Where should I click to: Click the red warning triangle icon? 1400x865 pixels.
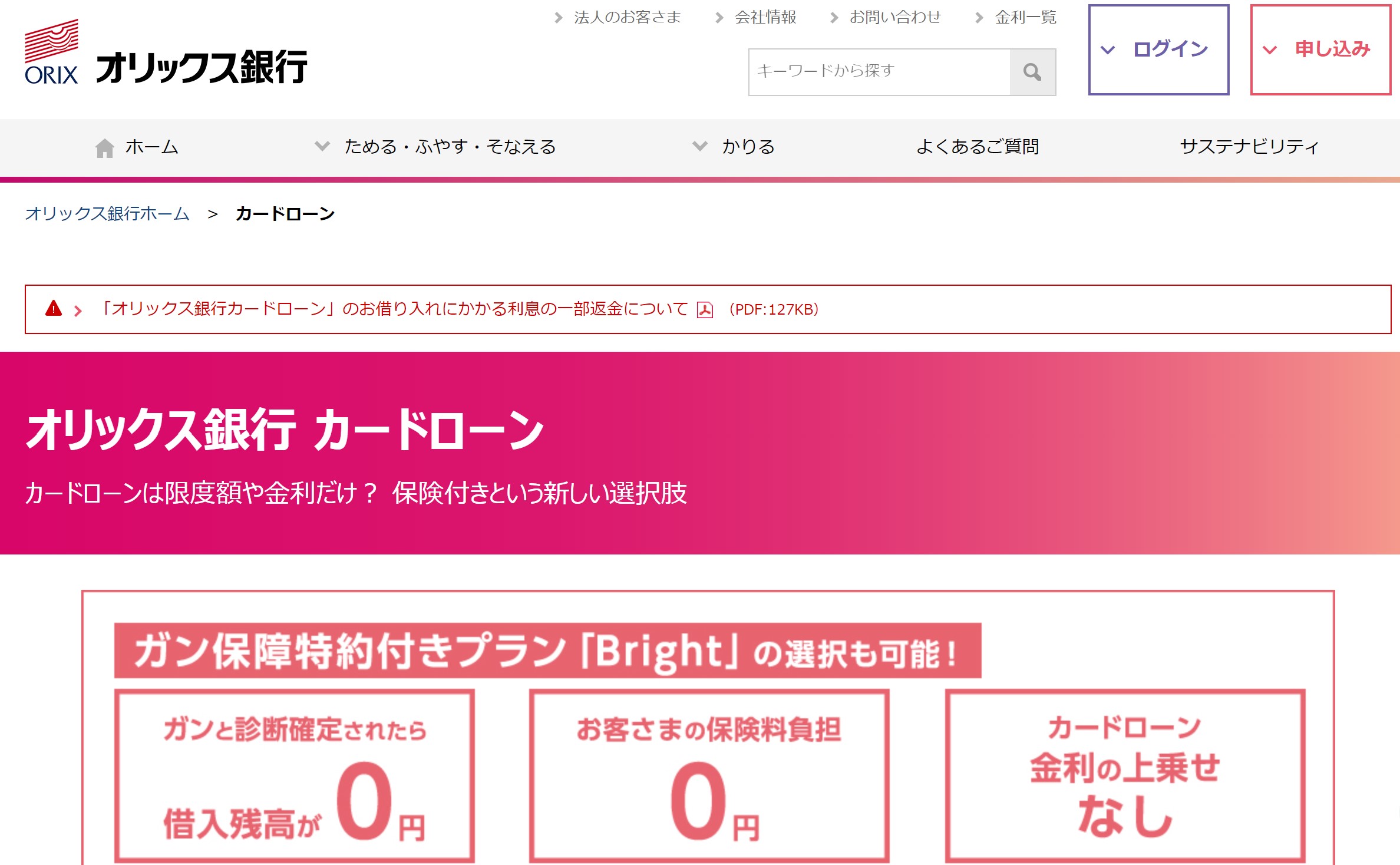click(54, 308)
